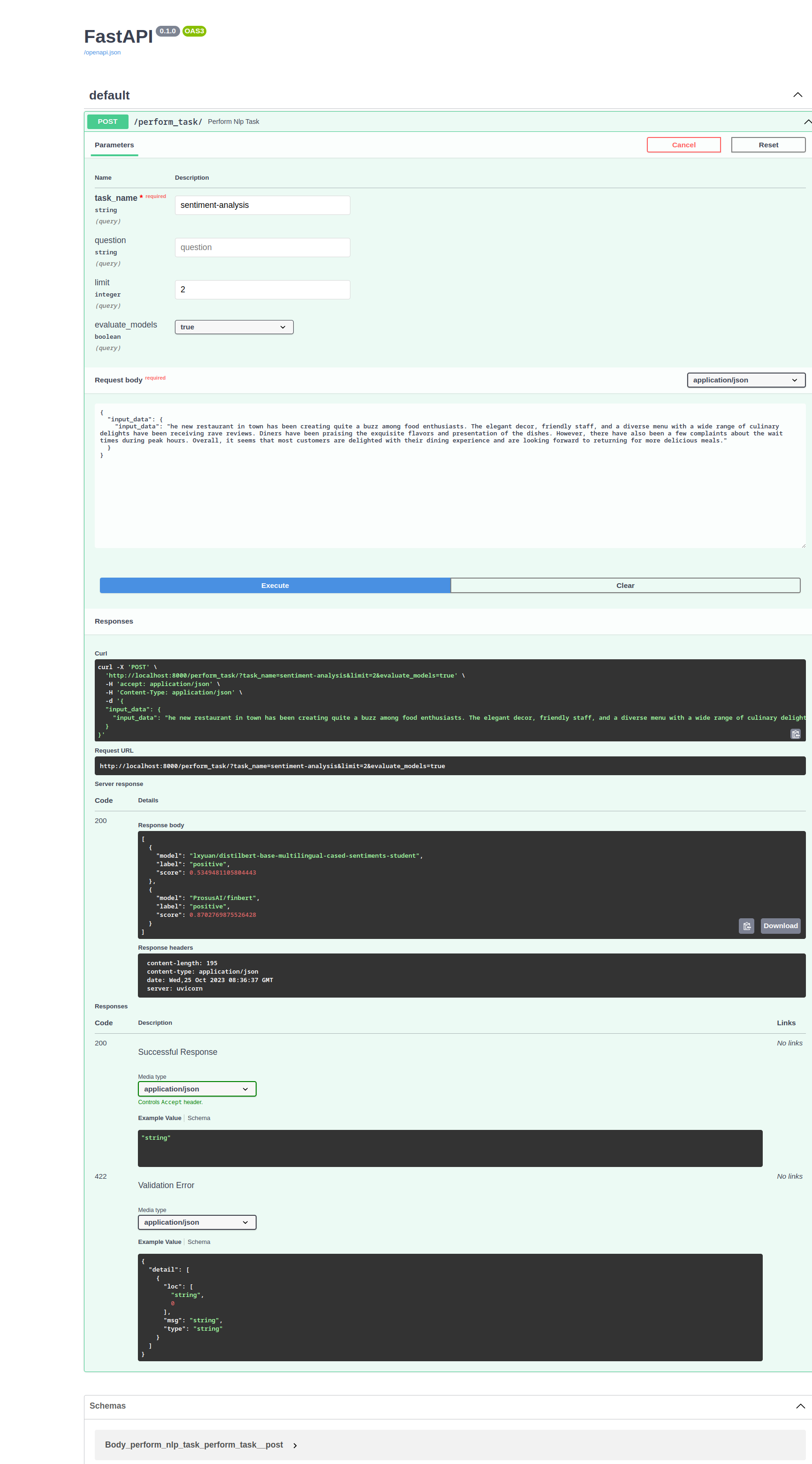Click the "string" example value
The height and width of the screenshot is (1464, 812).
pyautogui.click(x=156, y=1138)
